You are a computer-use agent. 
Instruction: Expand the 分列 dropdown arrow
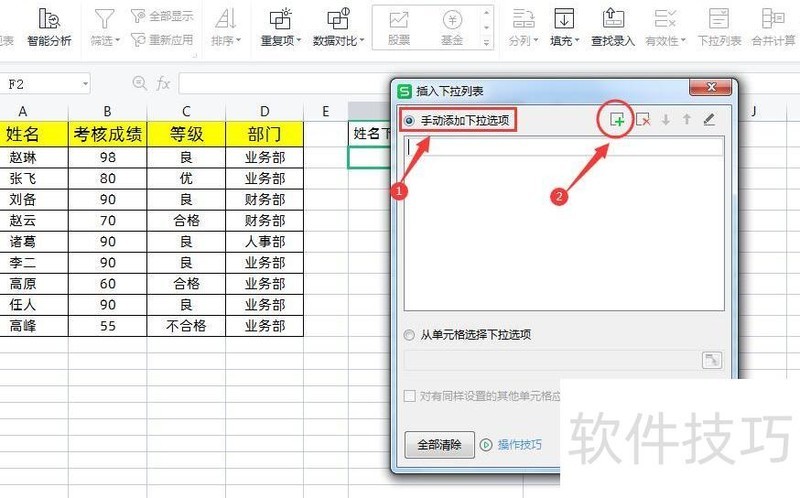pos(536,40)
